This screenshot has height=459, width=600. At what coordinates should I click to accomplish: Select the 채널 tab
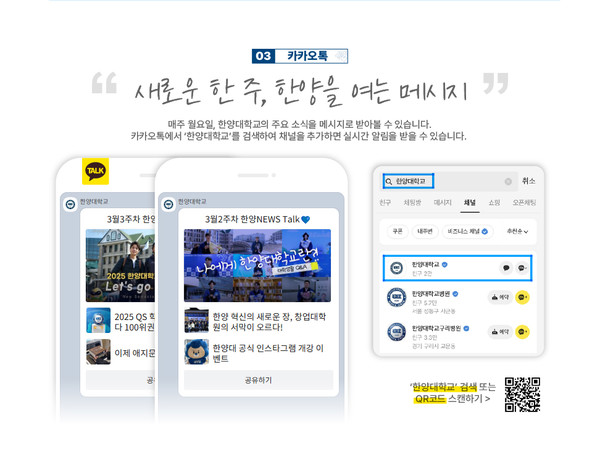pyautogui.click(x=470, y=202)
